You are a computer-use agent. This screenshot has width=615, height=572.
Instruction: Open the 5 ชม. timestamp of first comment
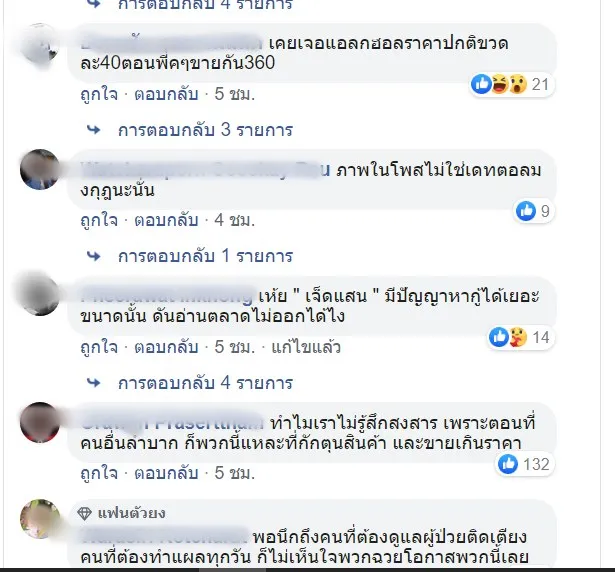tap(235, 94)
